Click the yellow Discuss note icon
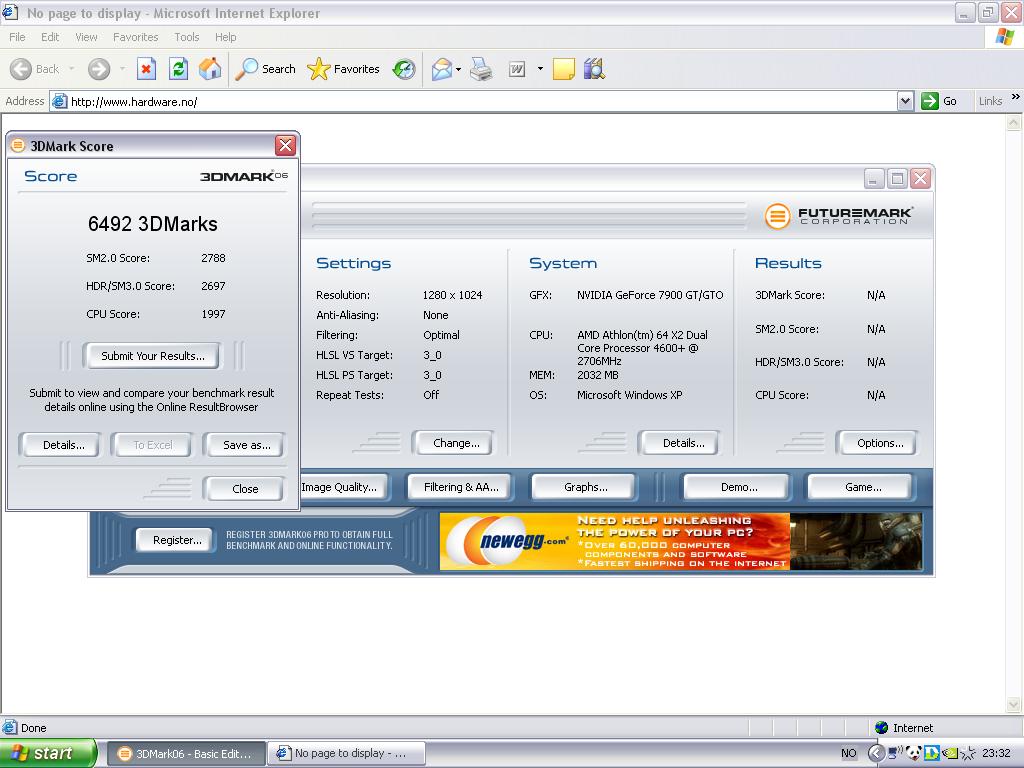The height and width of the screenshot is (768, 1024). [564, 69]
